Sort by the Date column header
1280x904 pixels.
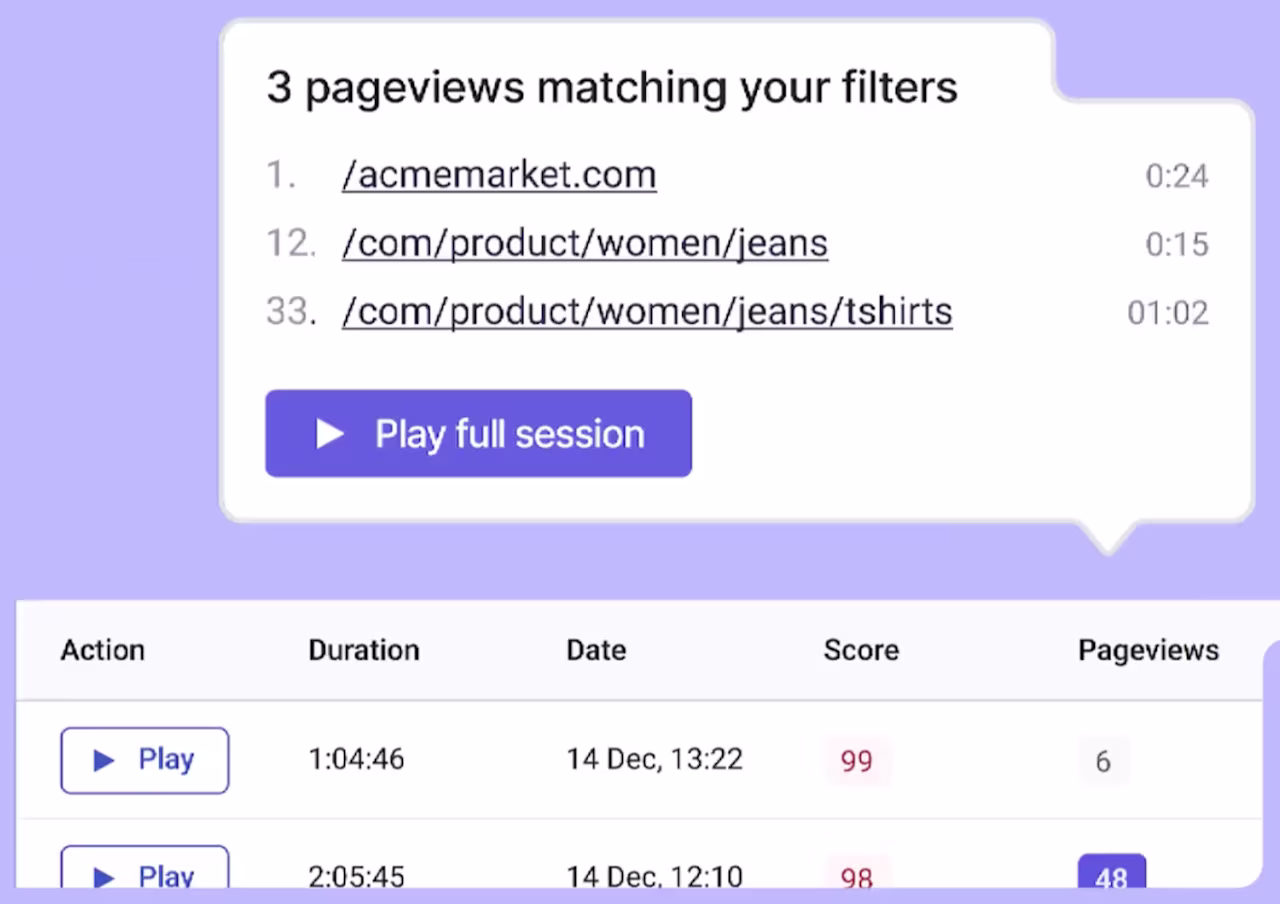tap(596, 650)
